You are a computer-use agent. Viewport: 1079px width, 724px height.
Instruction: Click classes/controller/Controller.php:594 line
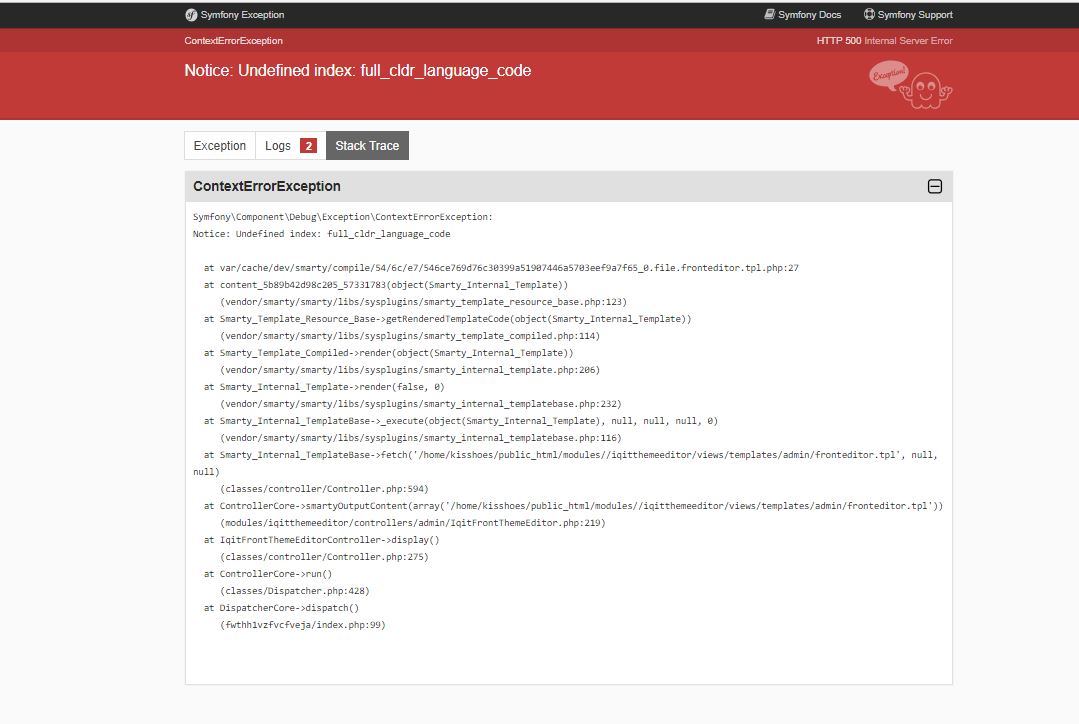[324, 489]
